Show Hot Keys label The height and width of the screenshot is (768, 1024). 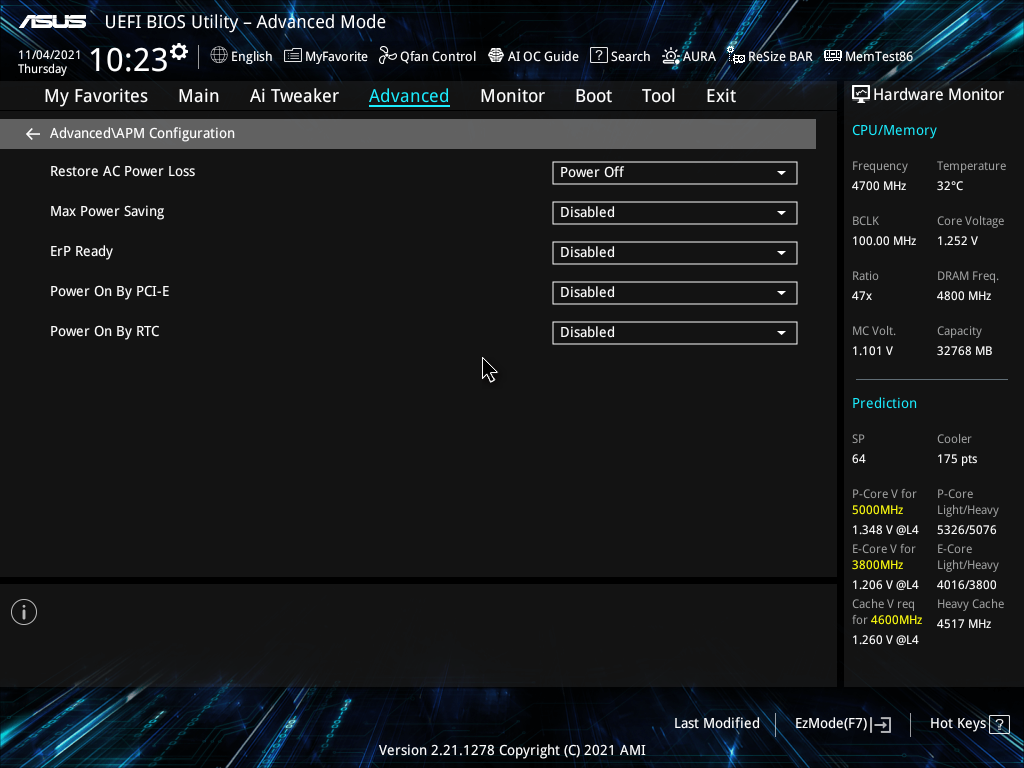click(957, 724)
